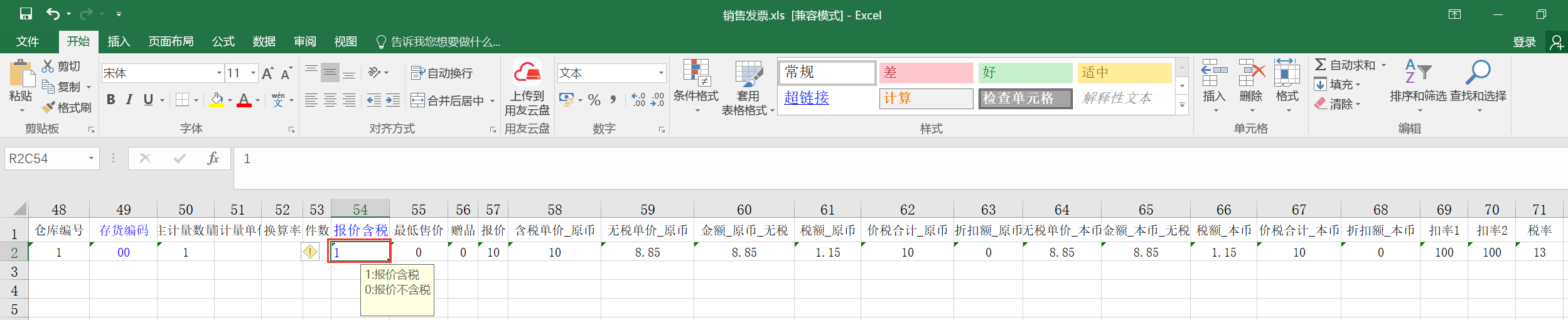Select bottom vertical alignment

[x=349, y=73]
